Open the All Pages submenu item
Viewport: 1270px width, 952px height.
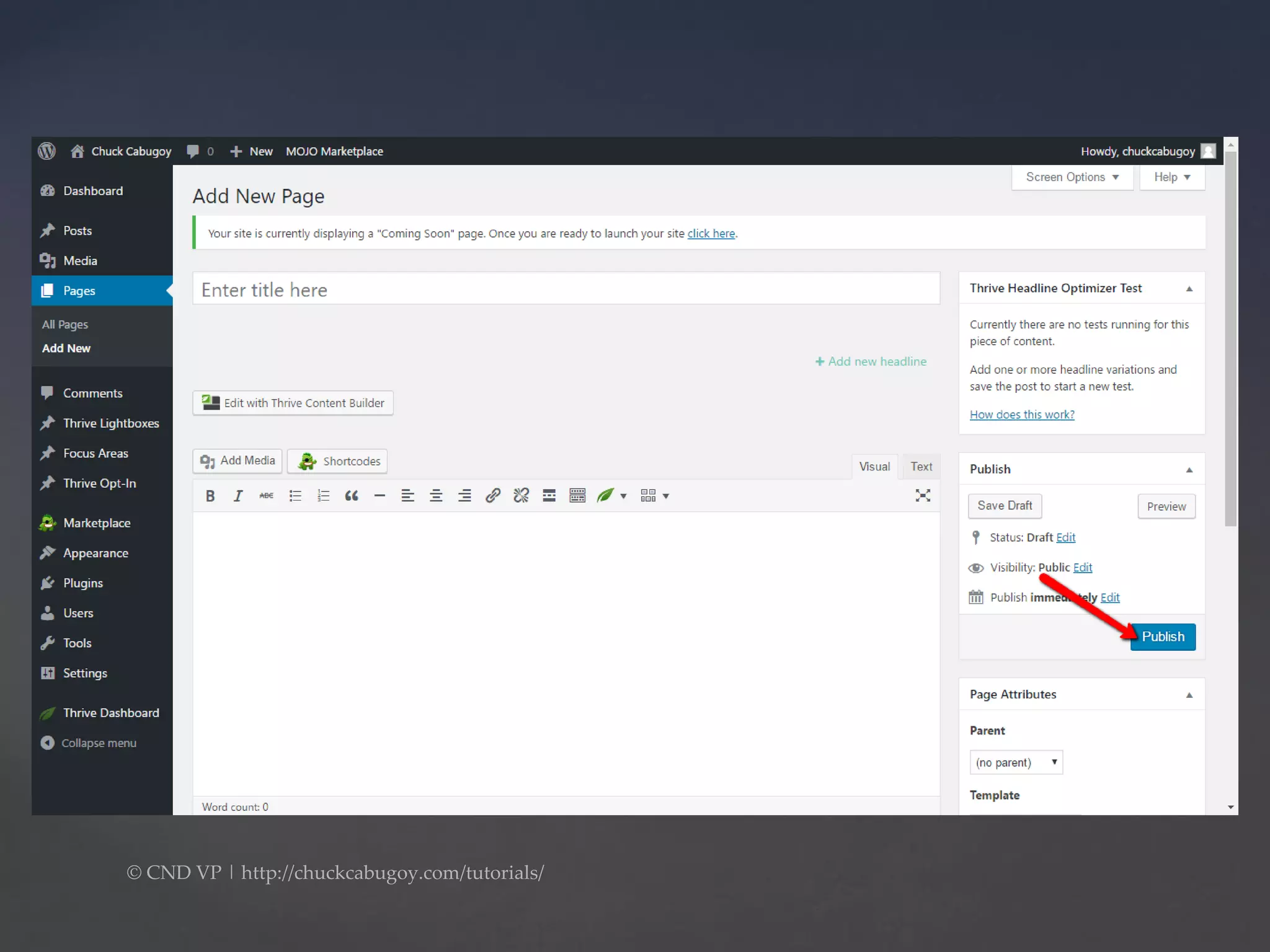click(x=65, y=324)
